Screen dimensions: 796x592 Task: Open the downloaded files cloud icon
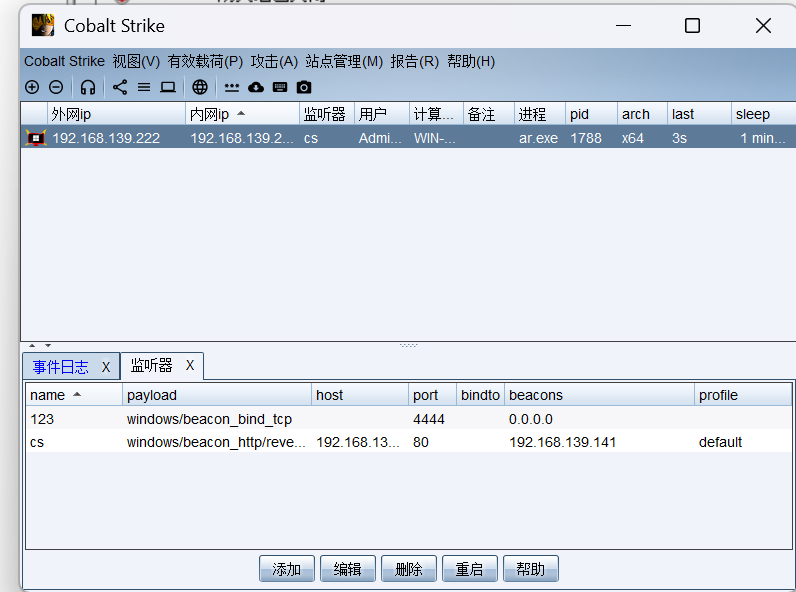click(x=256, y=87)
